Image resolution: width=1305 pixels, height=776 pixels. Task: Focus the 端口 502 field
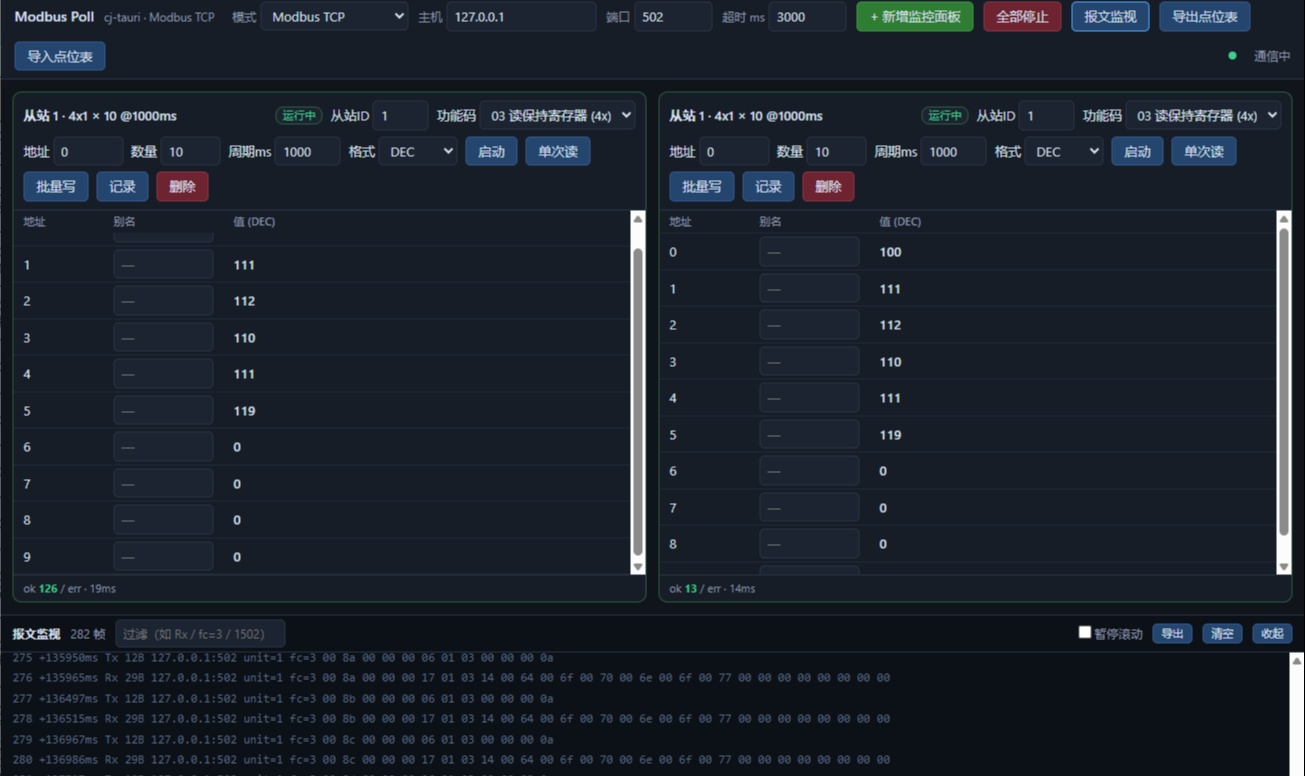(673, 17)
